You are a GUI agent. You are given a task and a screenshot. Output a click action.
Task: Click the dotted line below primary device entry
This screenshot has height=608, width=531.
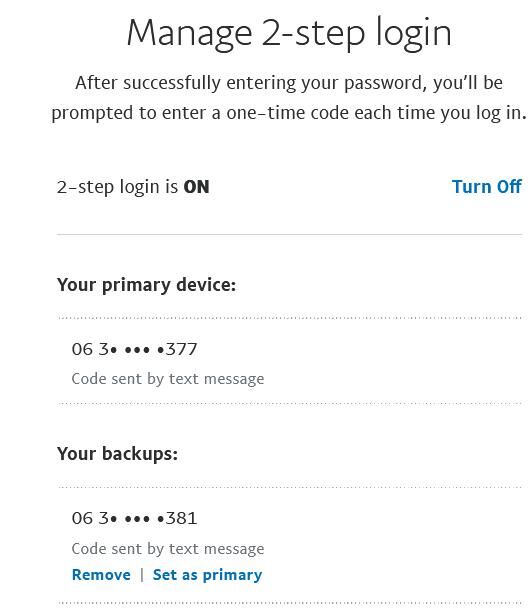pos(289,403)
